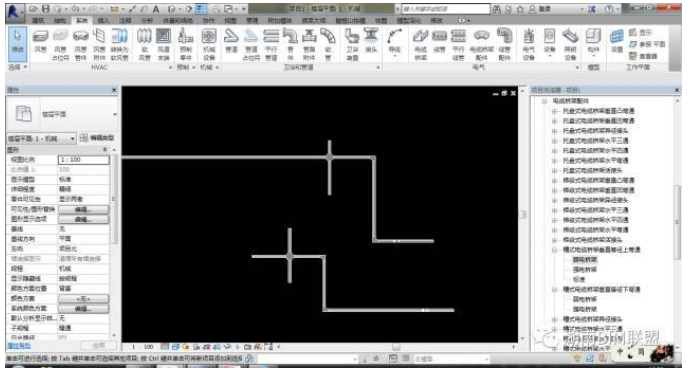The width and height of the screenshot is (690, 372).
Task: Select the Sprinkler (喷头) tool
Action: point(371,41)
